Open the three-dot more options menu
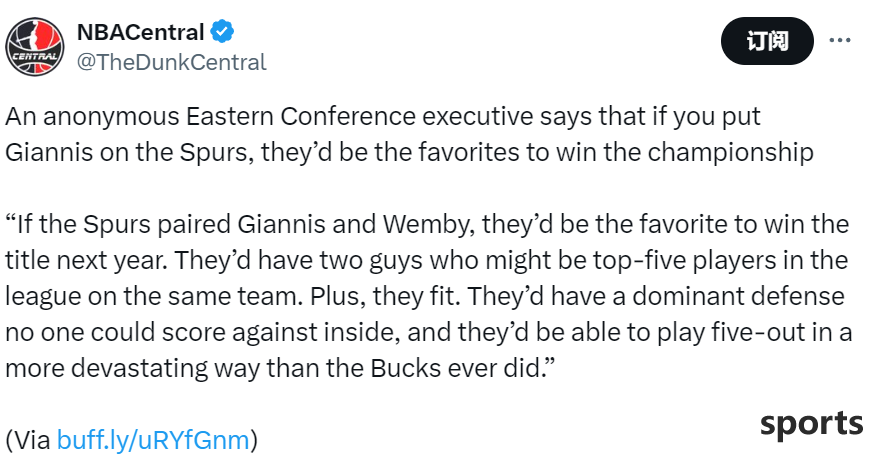This screenshot has height=455, width=878. tap(840, 40)
